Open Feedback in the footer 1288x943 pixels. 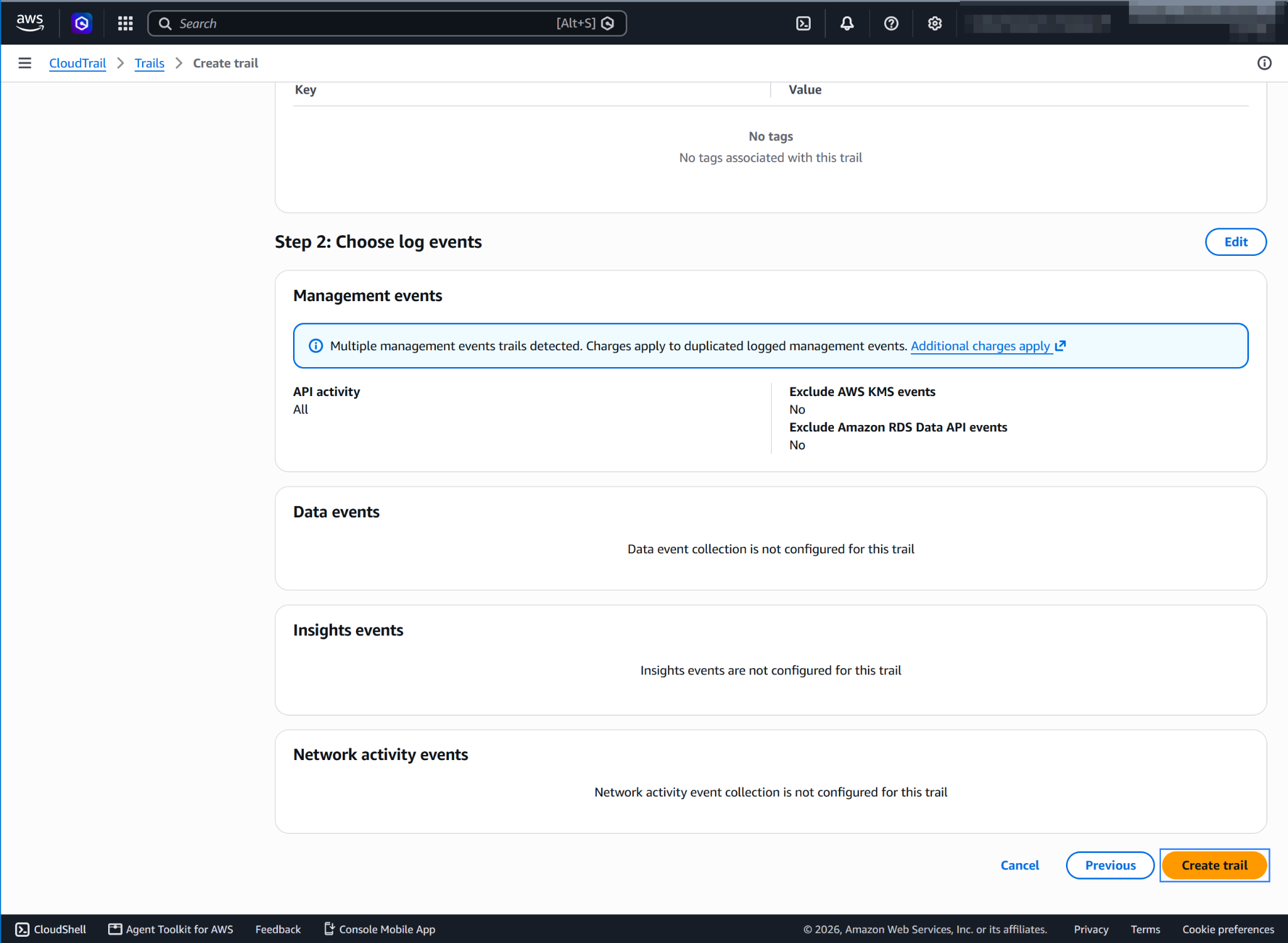point(278,929)
